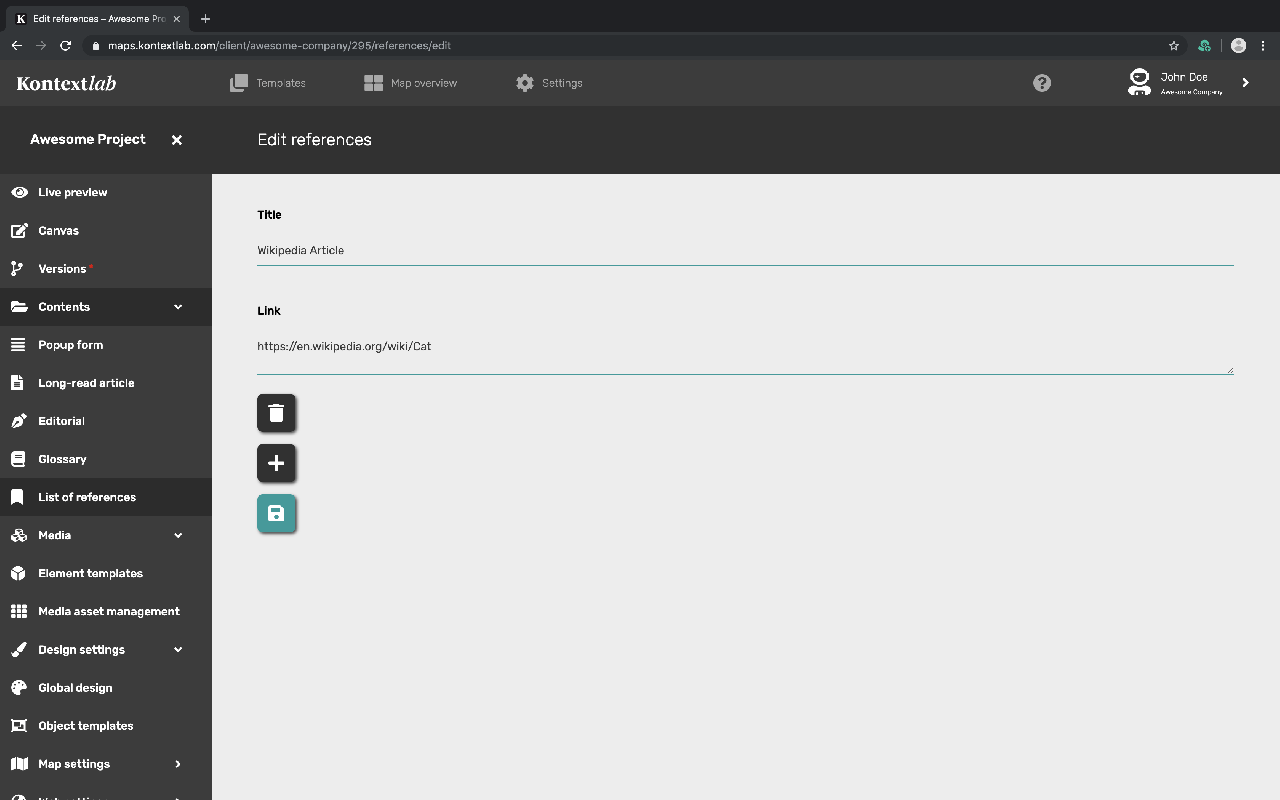Viewport: 1280px width, 800px height.
Task: Open the Live preview section
Action: pyautogui.click(x=72, y=192)
